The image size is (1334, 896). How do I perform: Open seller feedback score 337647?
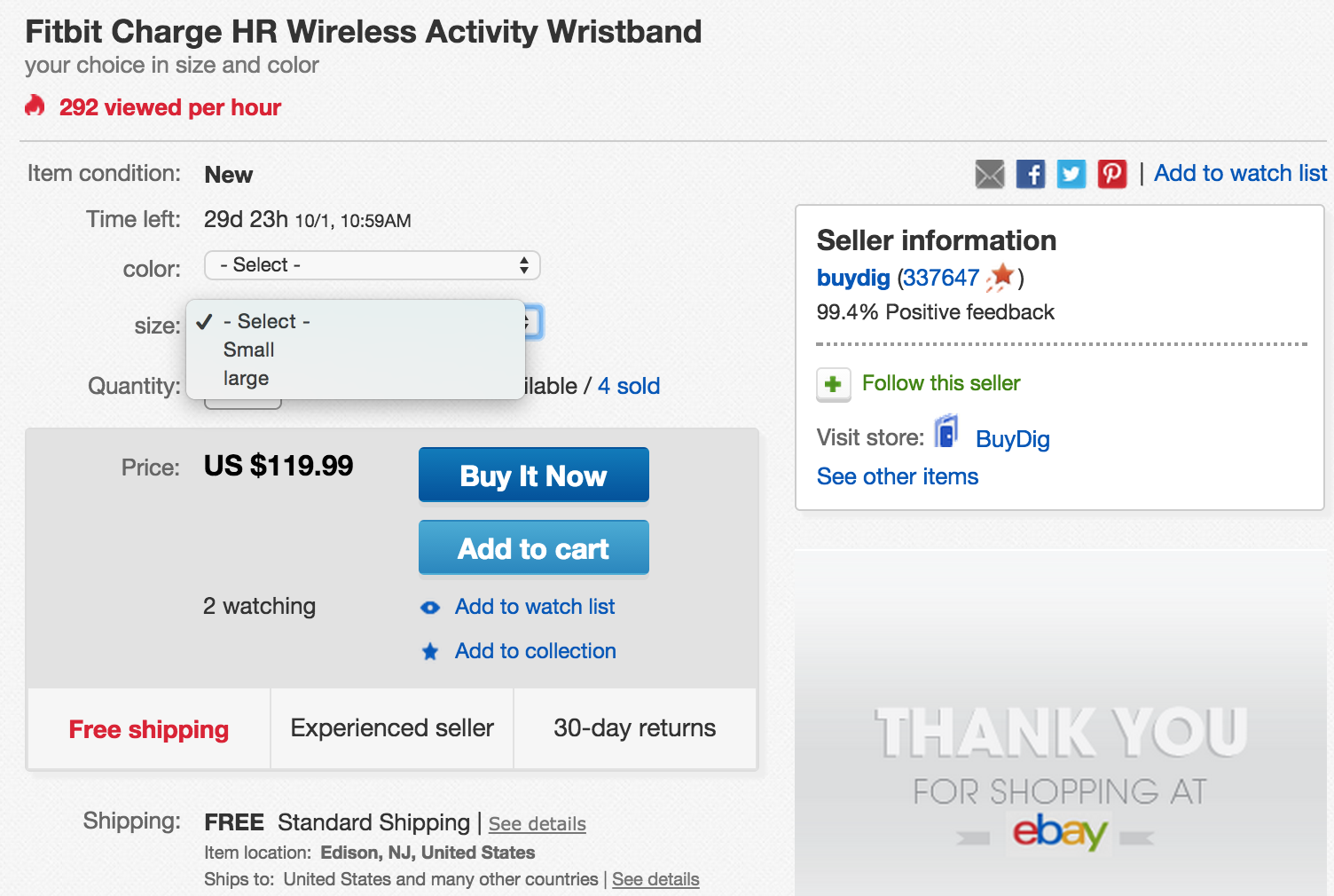pos(941,278)
